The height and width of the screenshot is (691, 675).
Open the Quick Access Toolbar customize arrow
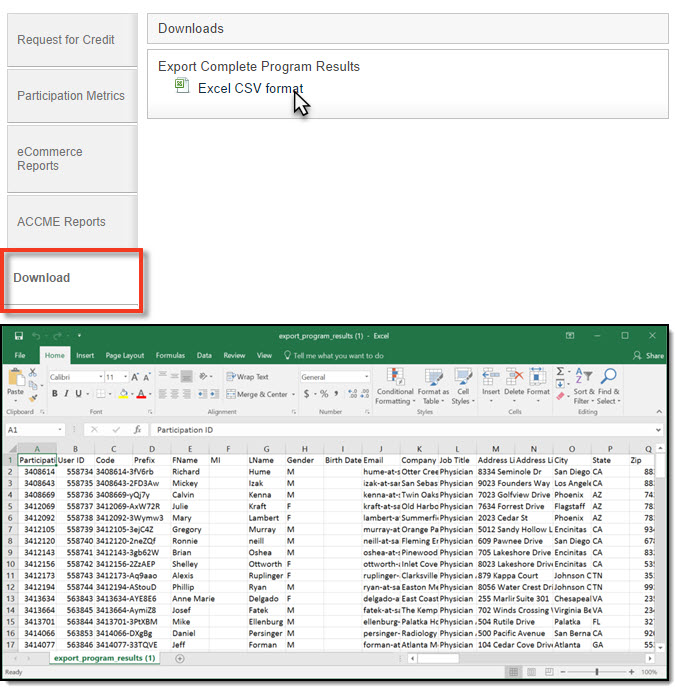(x=79, y=336)
